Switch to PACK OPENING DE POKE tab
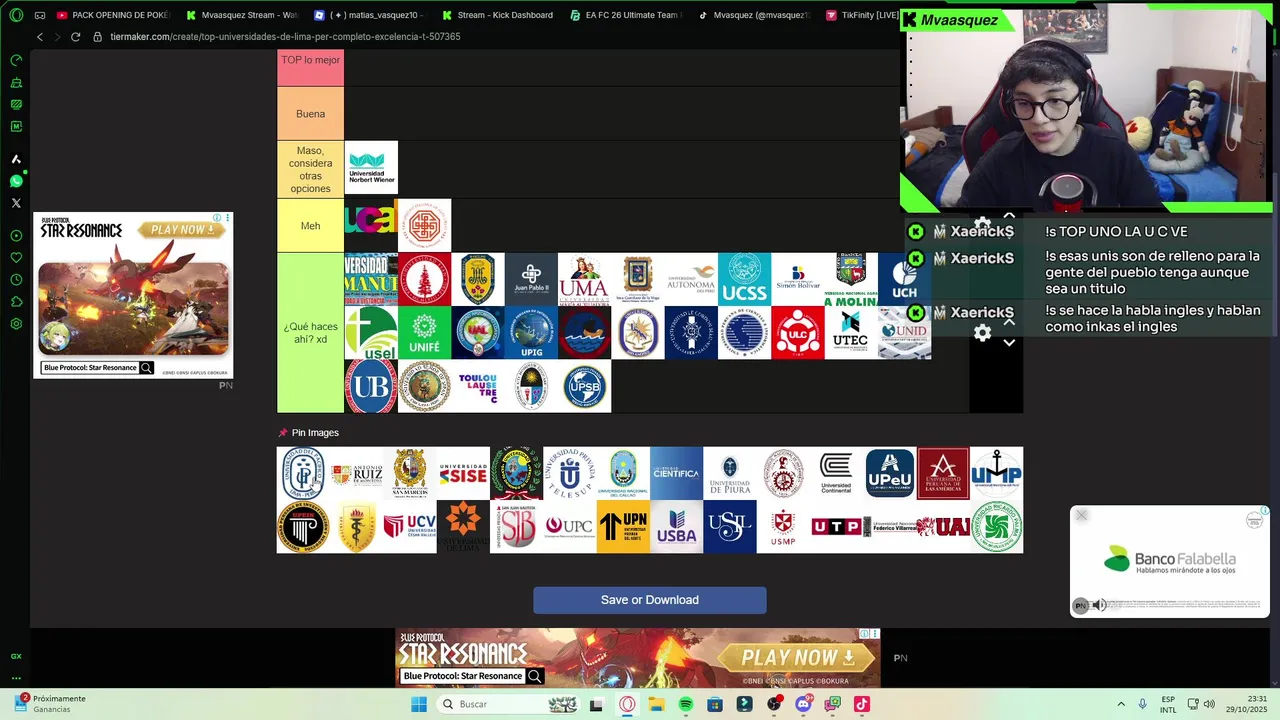Image resolution: width=1280 pixels, height=720 pixels. tap(113, 15)
